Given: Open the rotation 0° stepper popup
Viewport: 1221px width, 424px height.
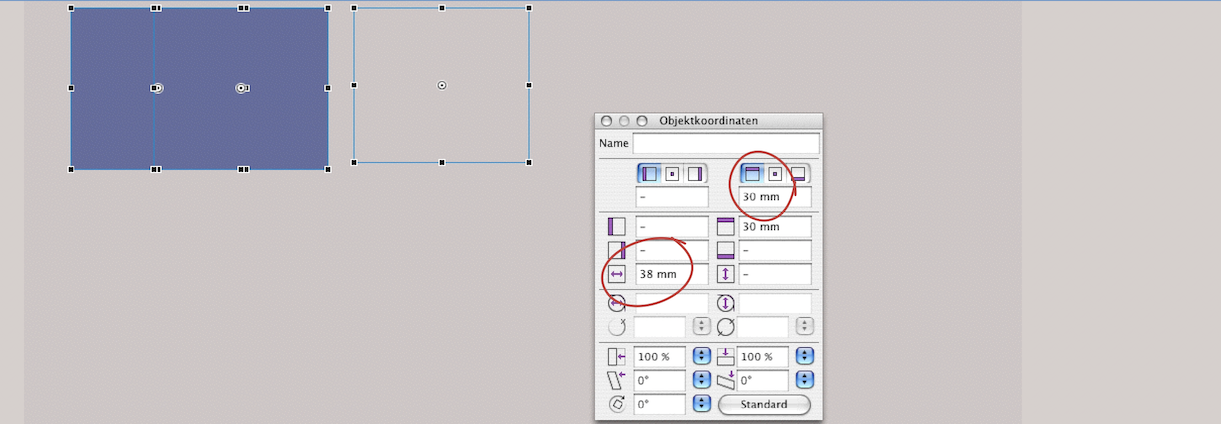Looking at the screenshot, I should [701, 404].
